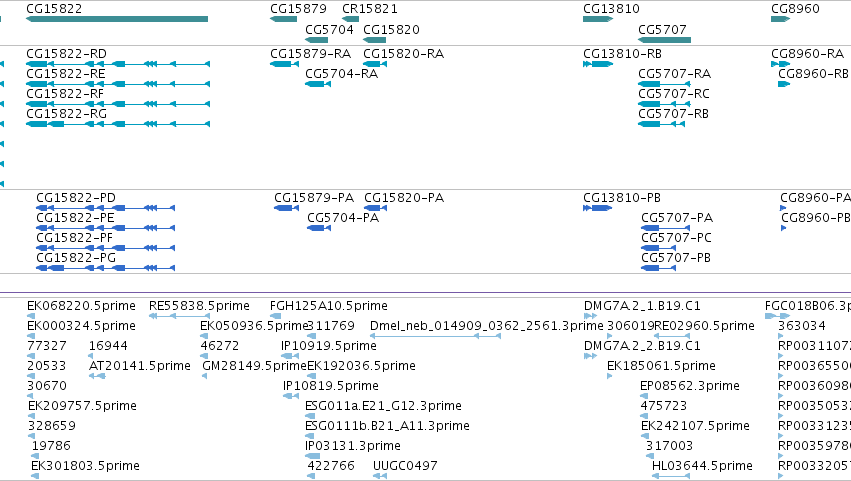Image resolution: width=851 pixels, height=481 pixels.
Task: Click EST AT20141.5prime
Action: (x=97, y=376)
